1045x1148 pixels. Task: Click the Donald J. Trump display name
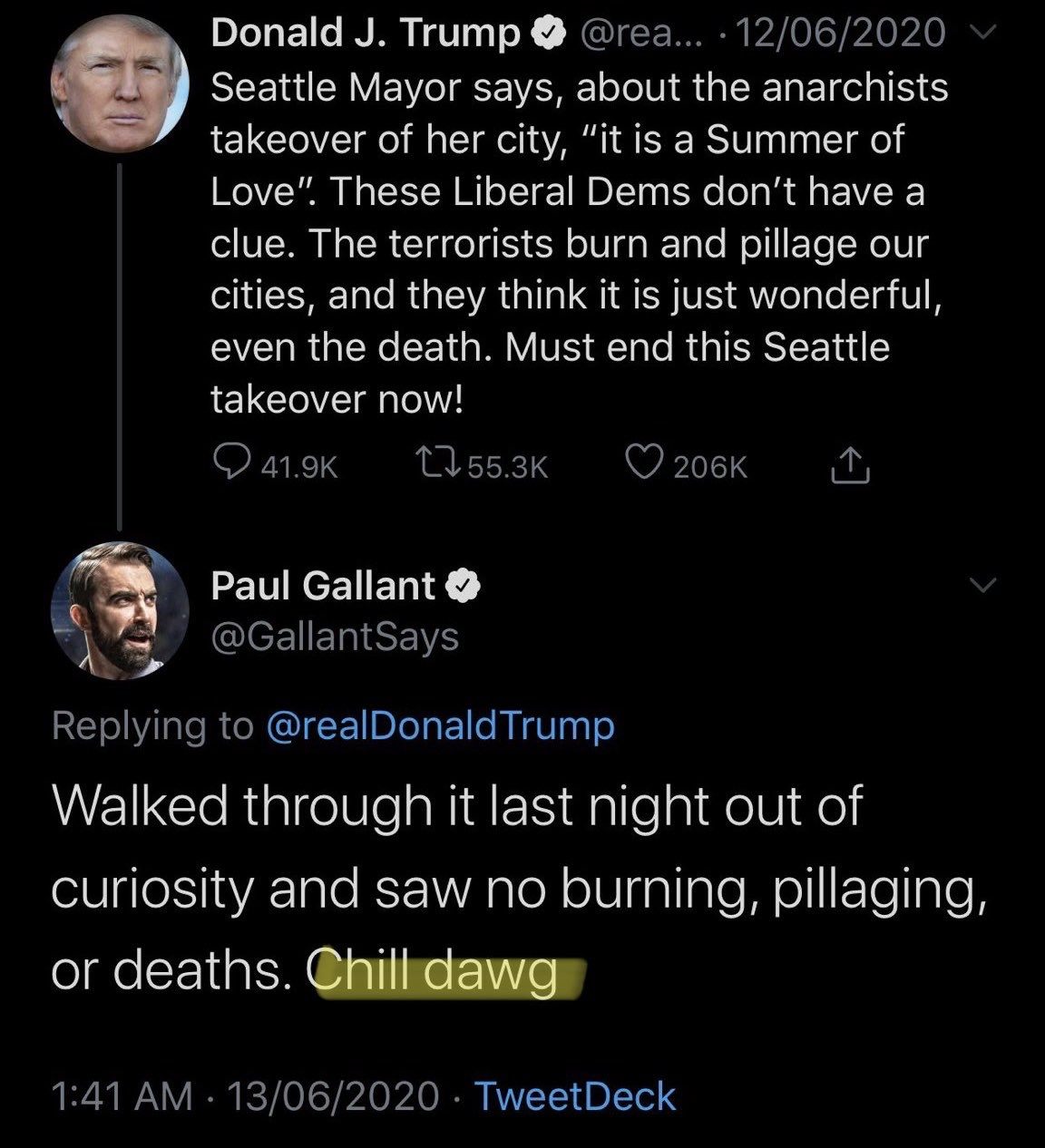coord(365,34)
